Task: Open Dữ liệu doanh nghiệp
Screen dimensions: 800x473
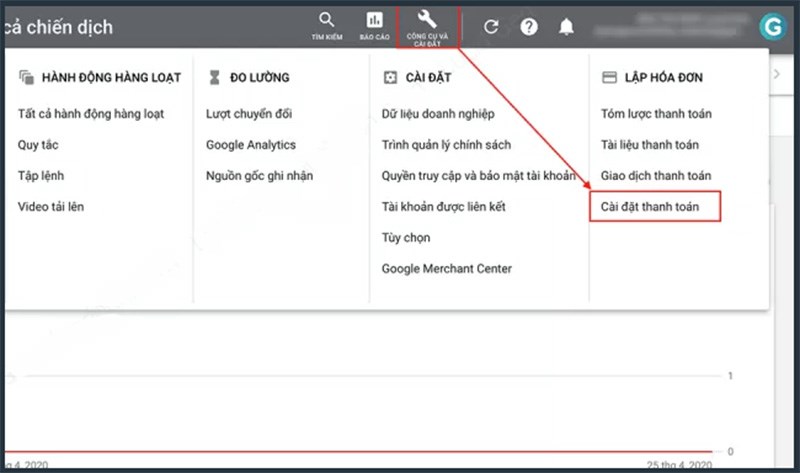Action: [438, 114]
